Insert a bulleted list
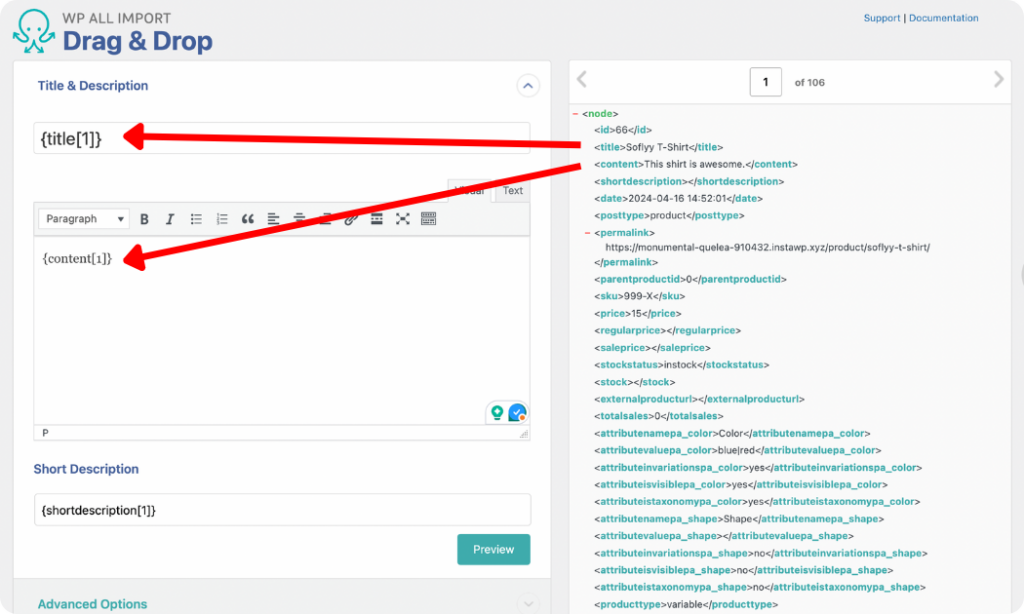 (x=196, y=219)
